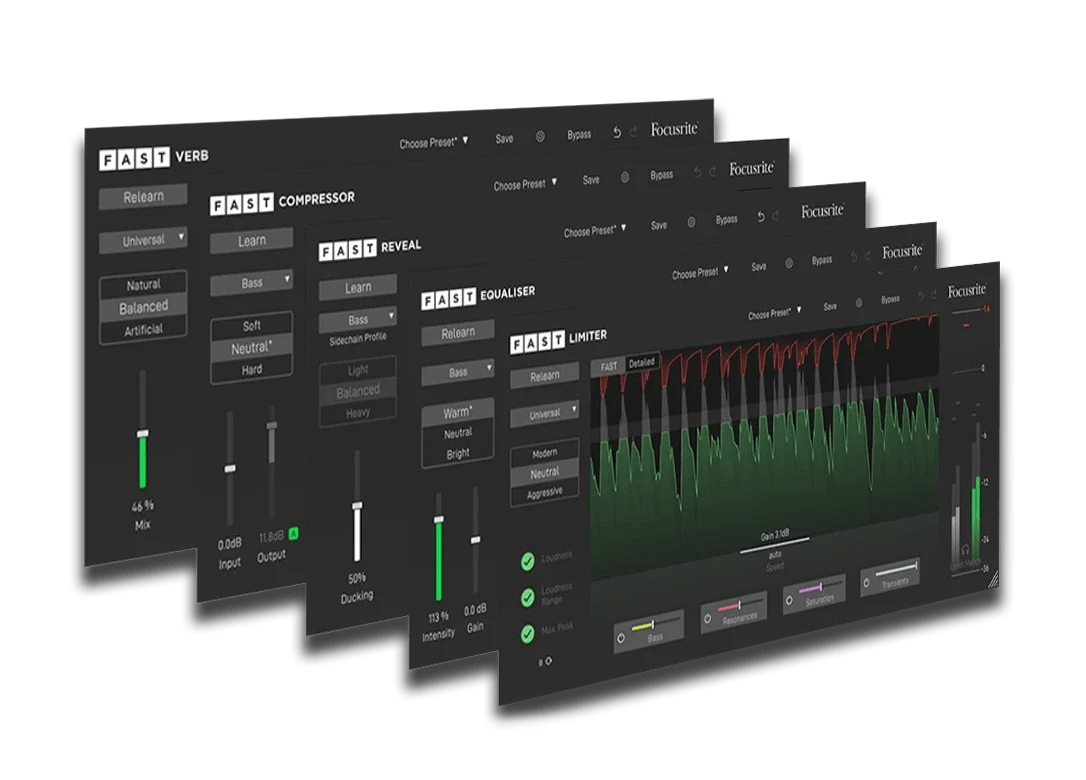Click redo arrow in FAST Verb window

pyautogui.click(x=633, y=132)
